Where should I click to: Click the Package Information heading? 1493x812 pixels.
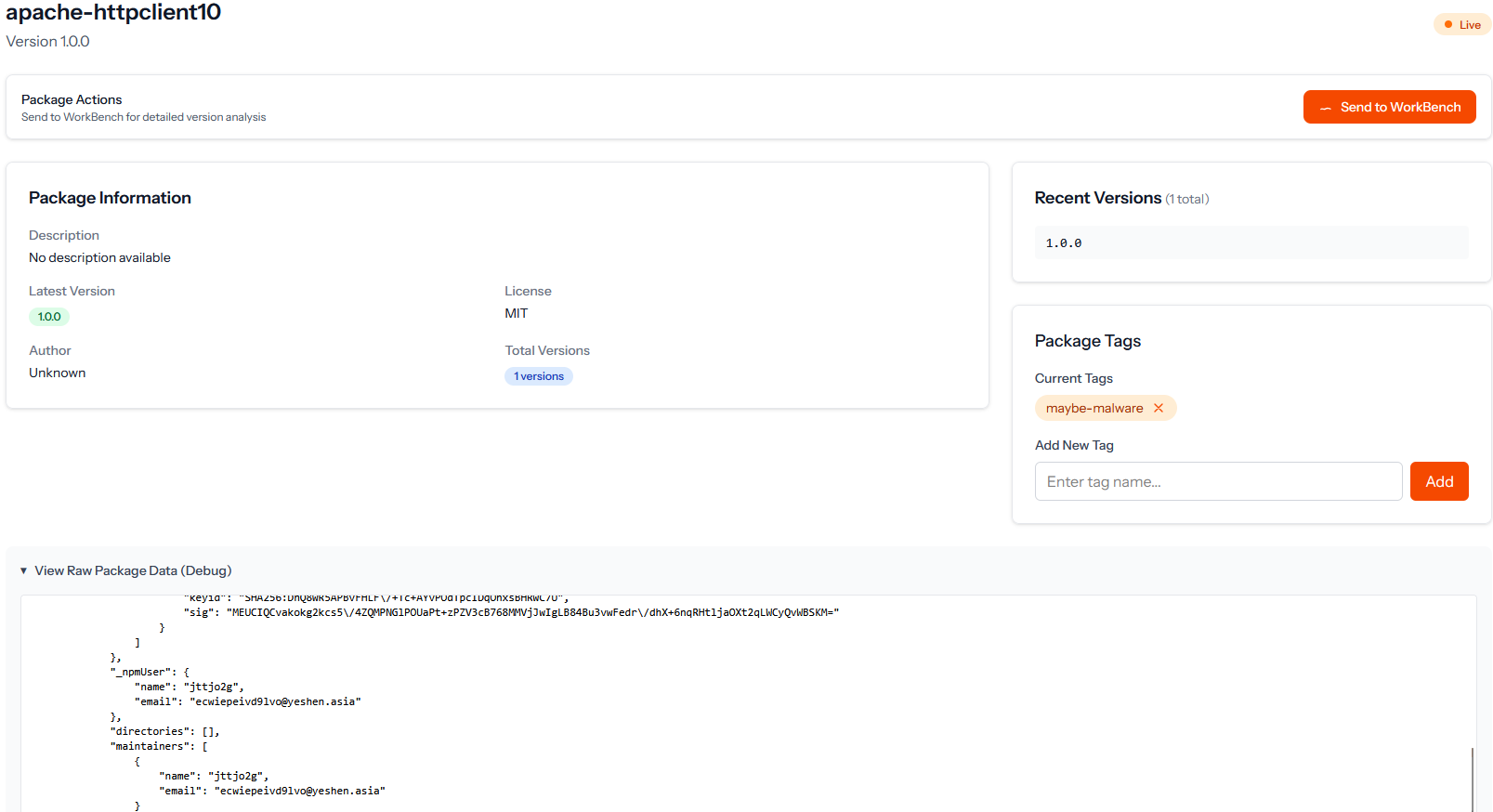coord(110,198)
